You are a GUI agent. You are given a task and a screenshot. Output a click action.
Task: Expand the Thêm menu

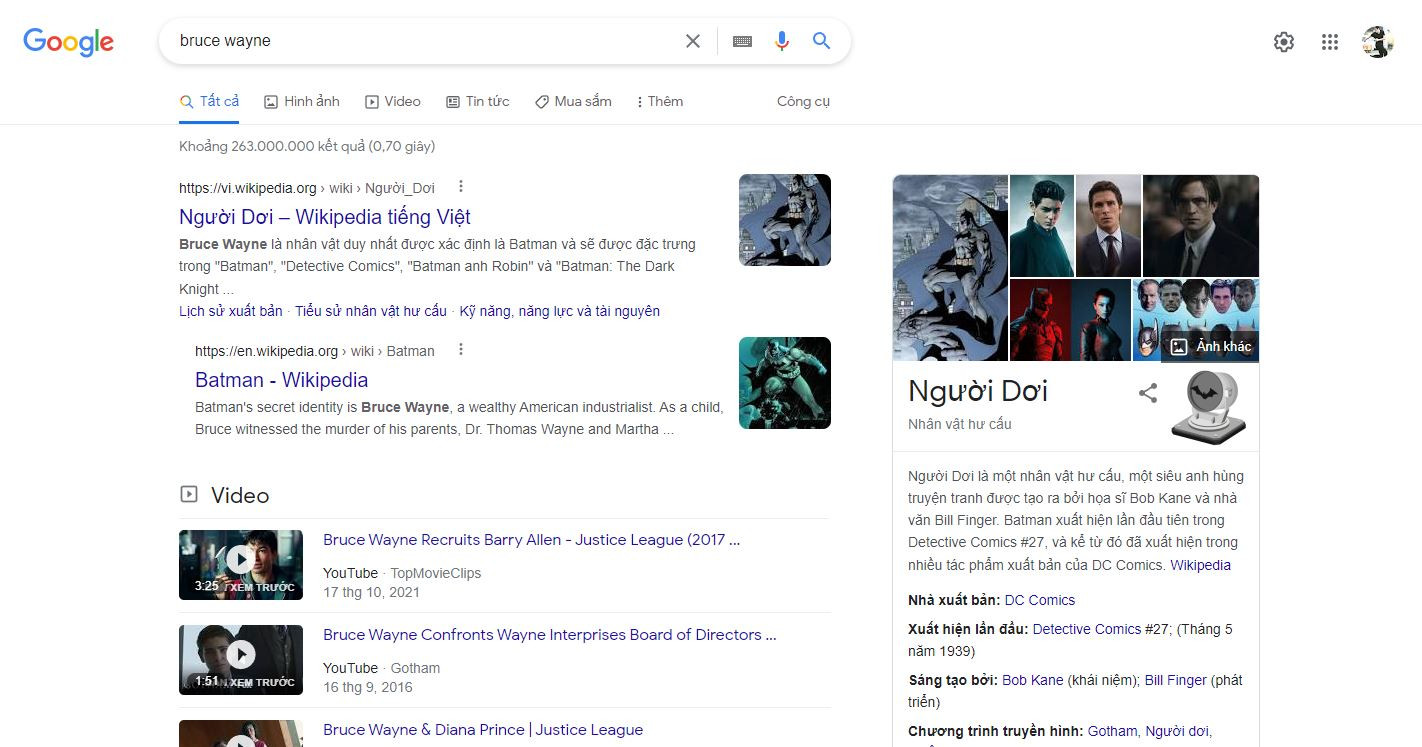[x=660, y=101]
